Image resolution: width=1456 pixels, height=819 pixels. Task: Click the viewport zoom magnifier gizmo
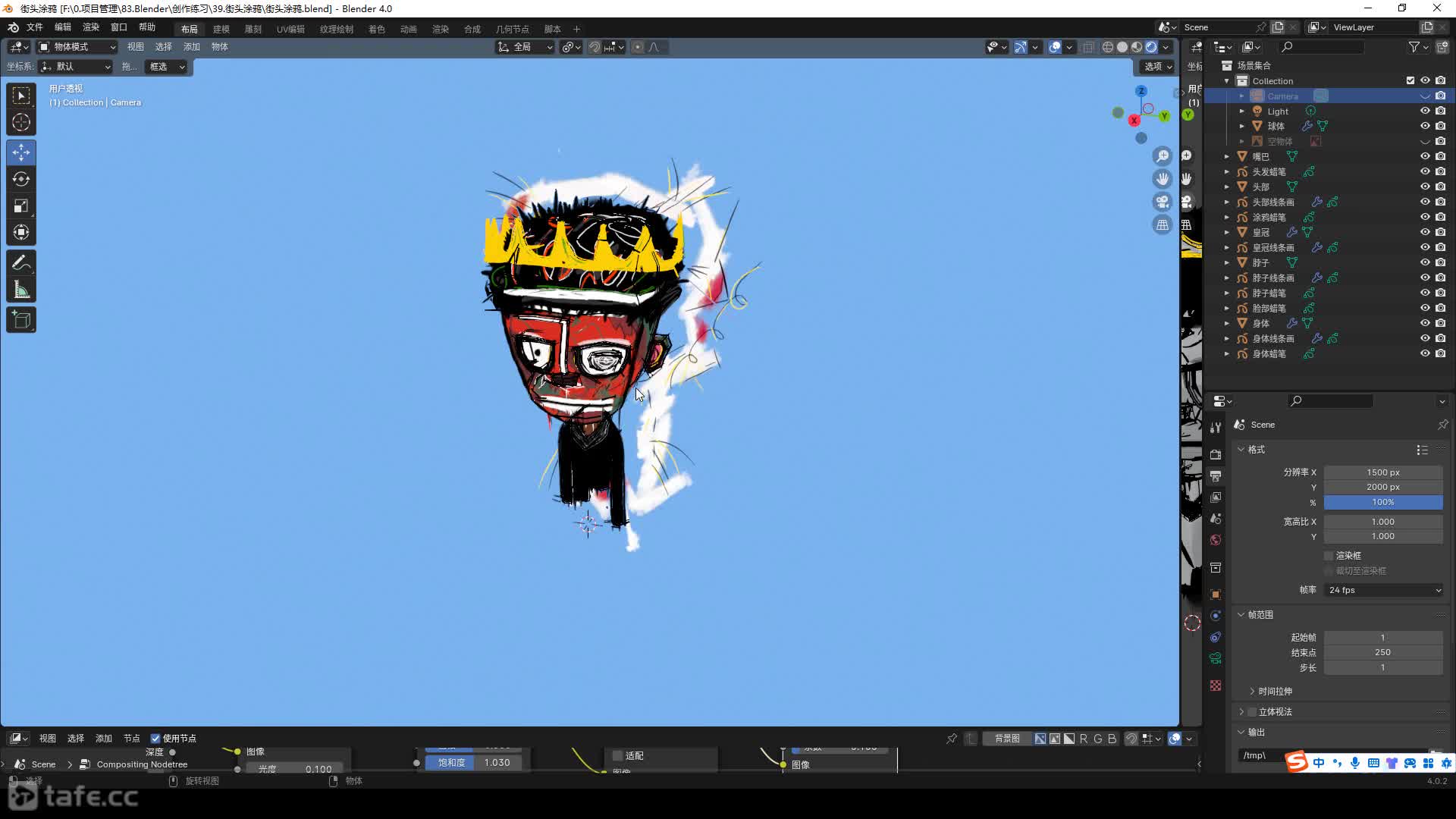point(1162,156)
